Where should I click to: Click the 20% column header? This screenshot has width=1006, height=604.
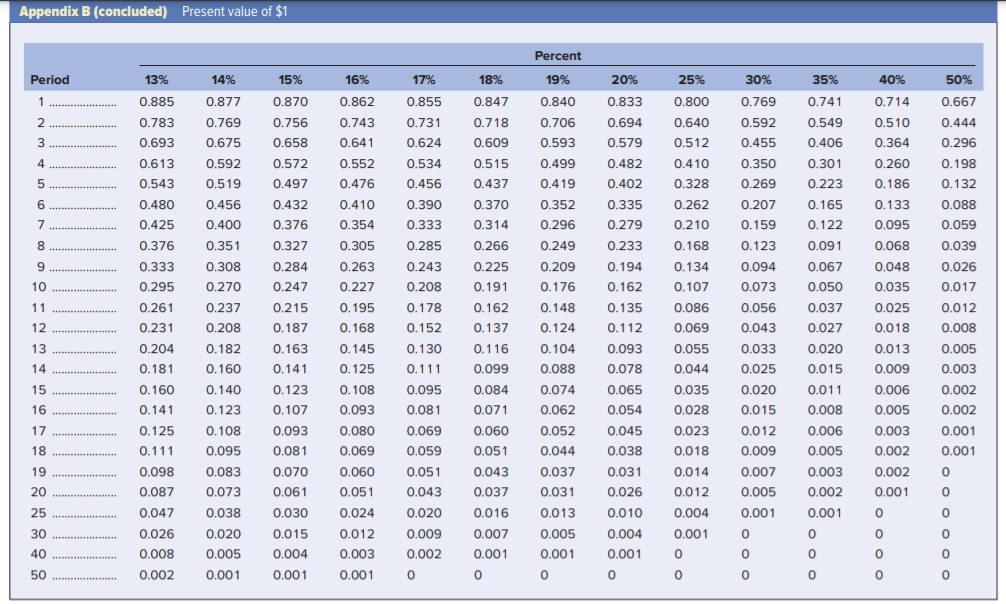click(x=624, y=80)
